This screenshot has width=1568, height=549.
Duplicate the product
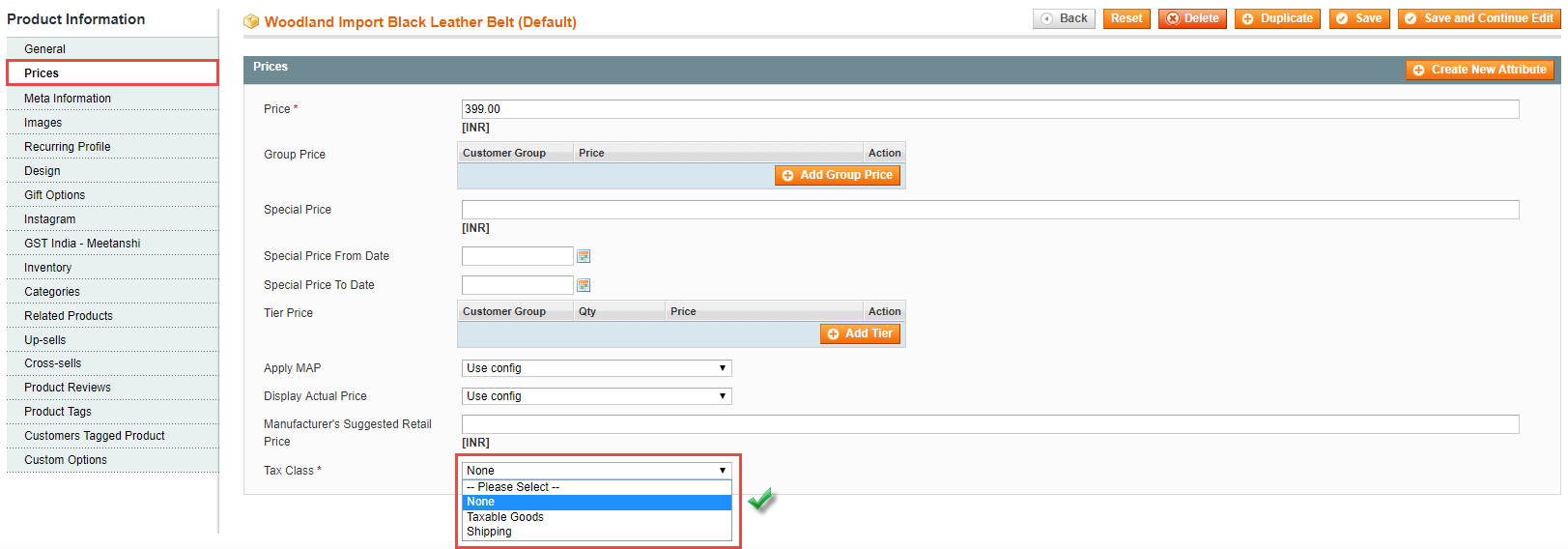[1277, 18]
